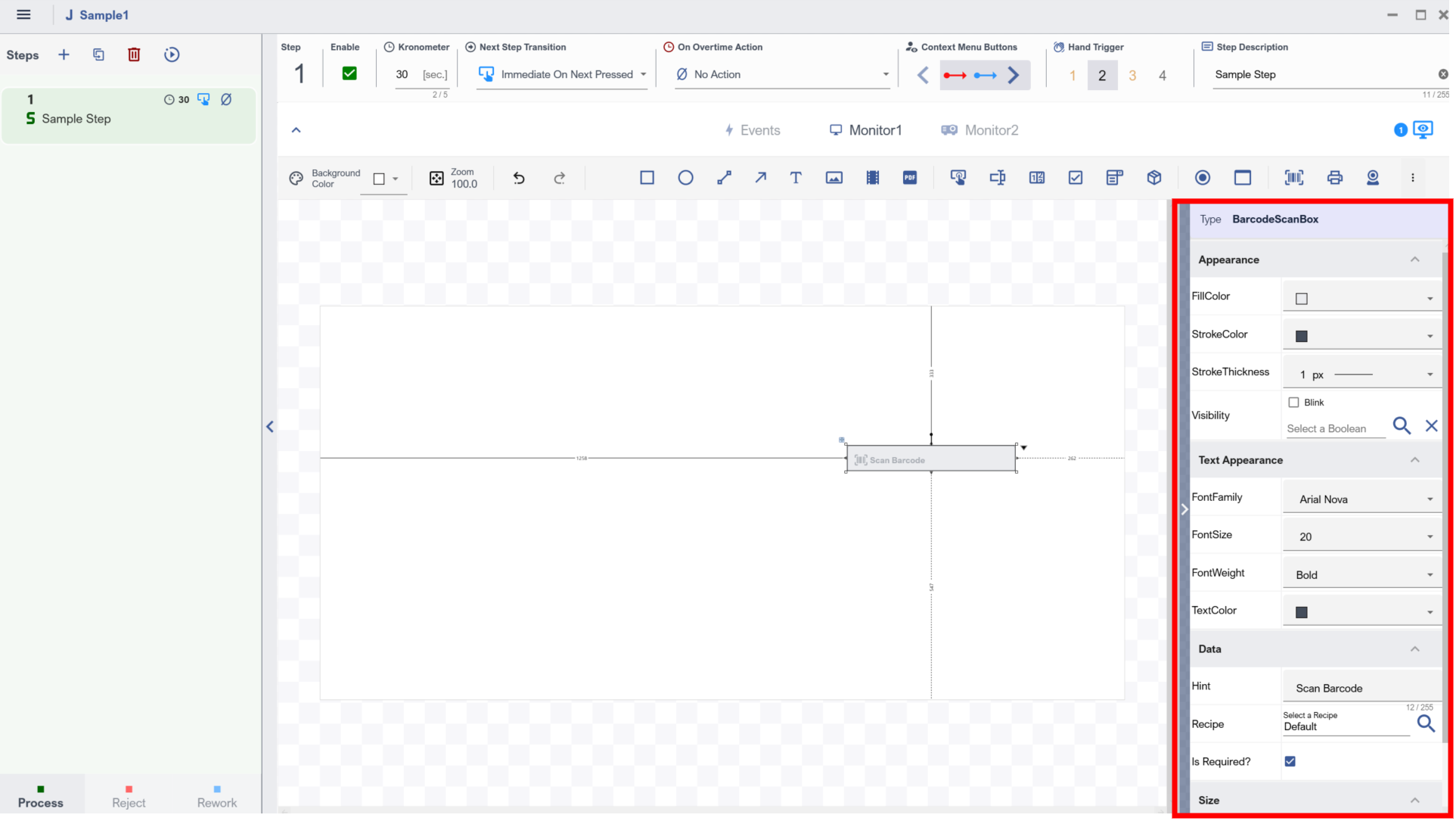Screen dimensions: 1456x821
Task: Undo the last canvas action
Action: 519,178
